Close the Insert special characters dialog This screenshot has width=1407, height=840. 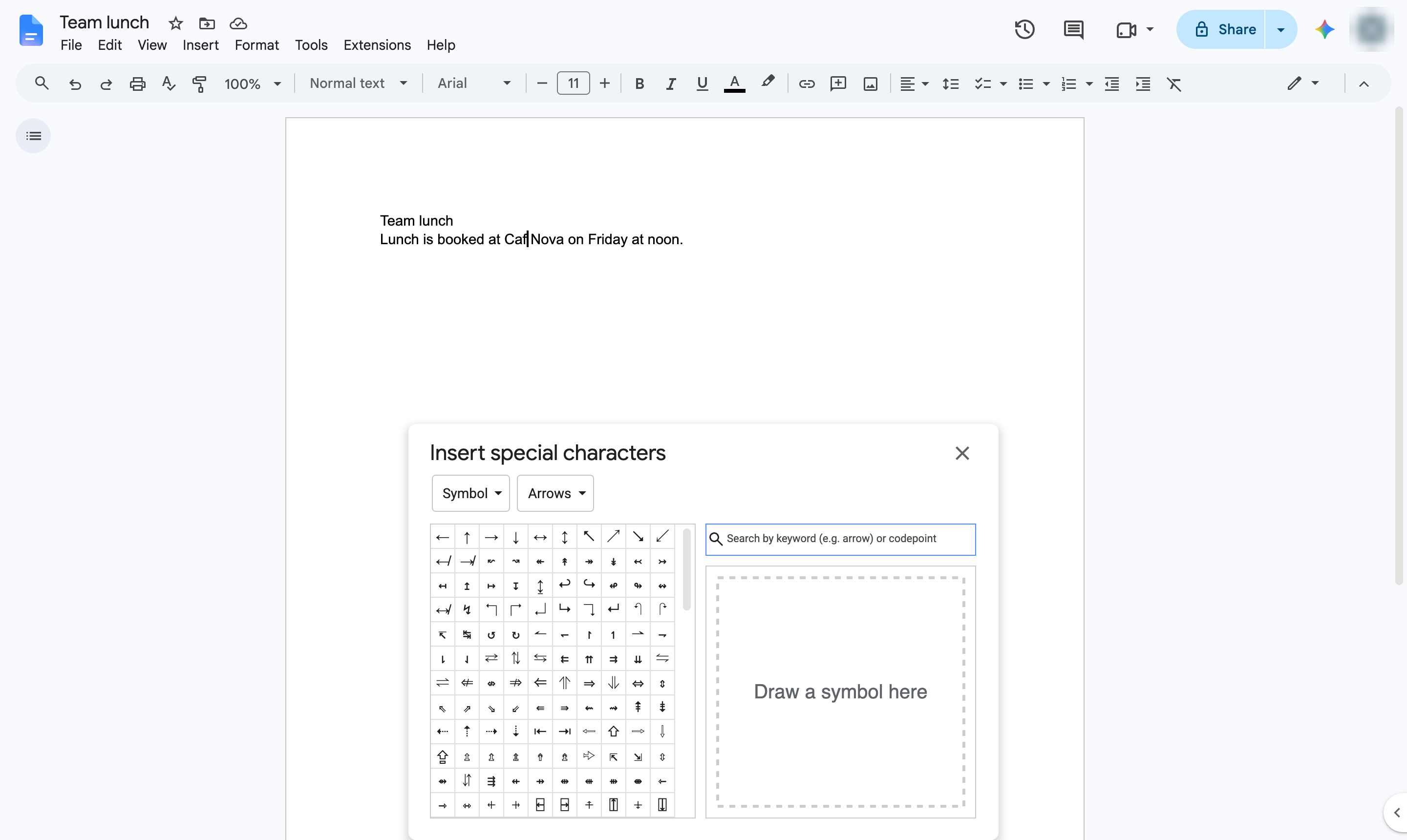(x=962, y=453)
